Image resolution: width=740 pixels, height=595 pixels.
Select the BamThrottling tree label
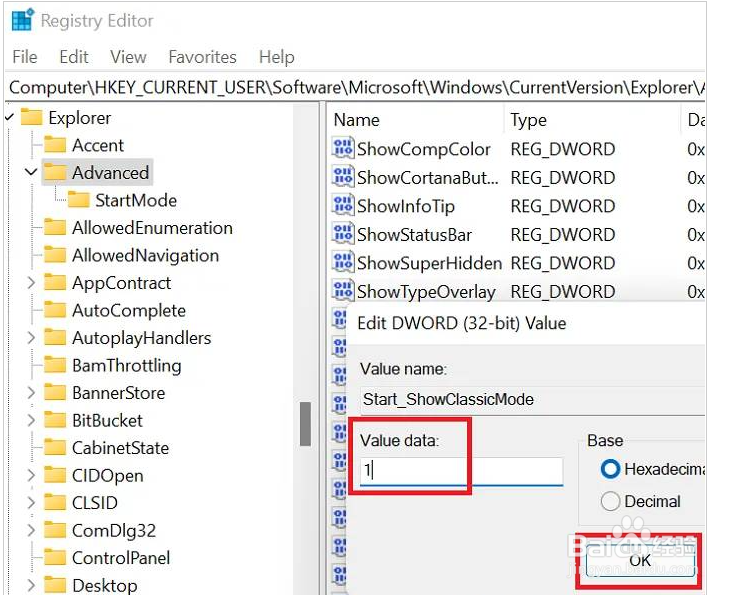pos(126,366)
